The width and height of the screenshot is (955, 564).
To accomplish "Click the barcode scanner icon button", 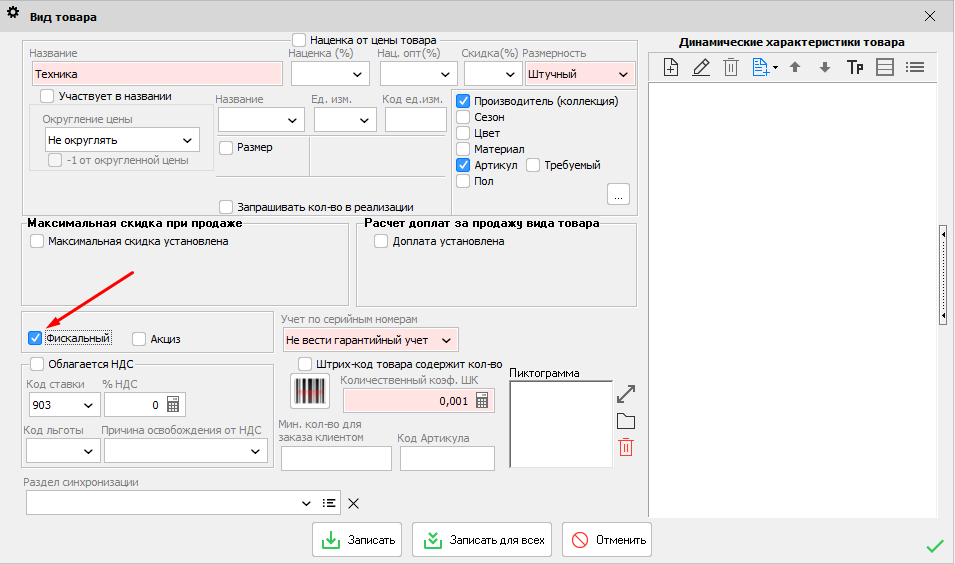I will click(310, 391).
